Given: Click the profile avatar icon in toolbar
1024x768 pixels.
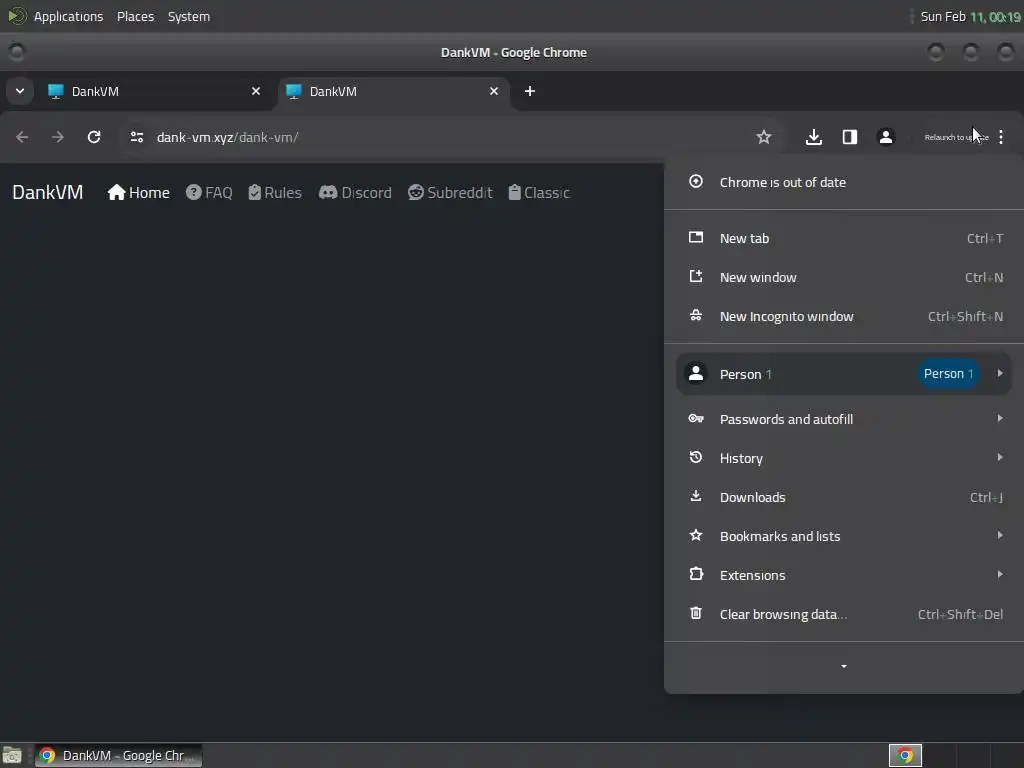Looking at the screenshot, I should coord(886,137).
